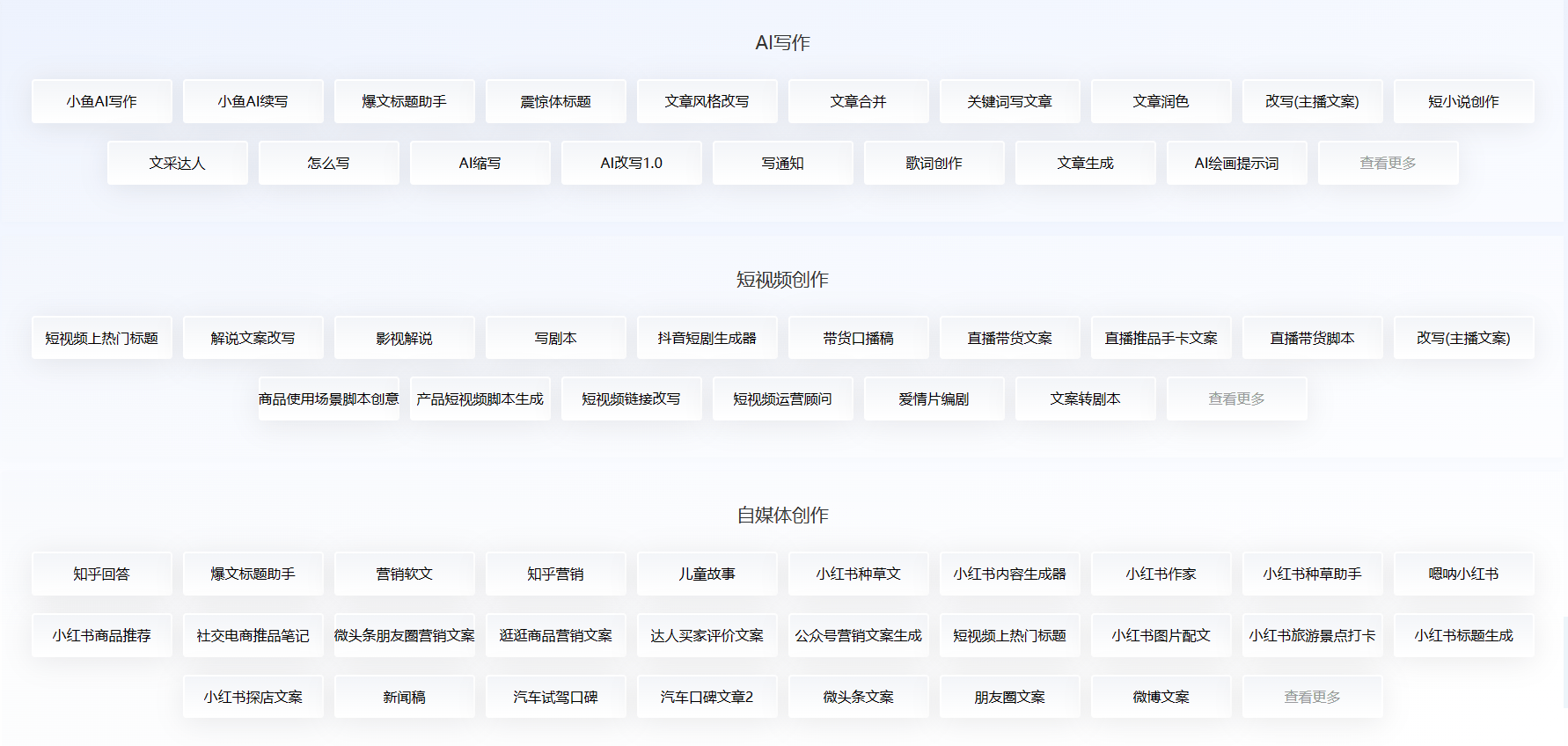Image resolution: width=1568 pixels, height=746 pixels.
Task: Click the 抖音短剧生成器 button
Action: click(x=707, y=338)
